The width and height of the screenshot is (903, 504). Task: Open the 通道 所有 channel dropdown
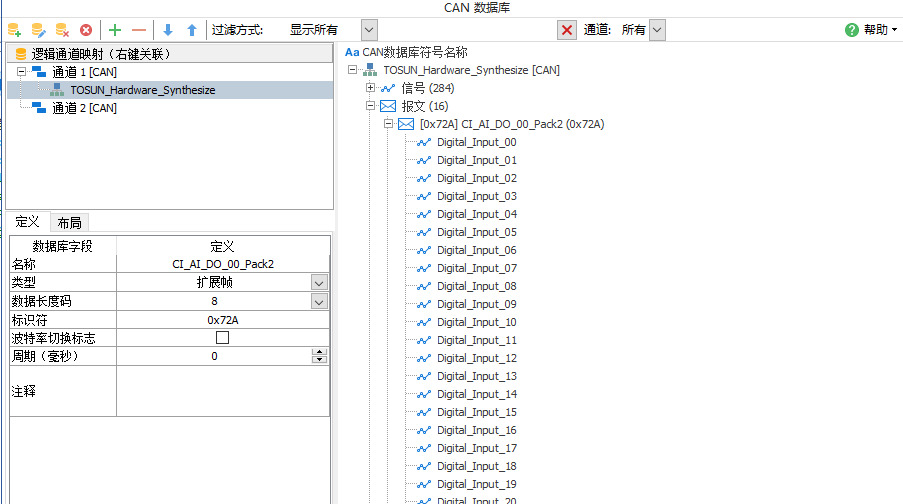[x=657, y=30]
